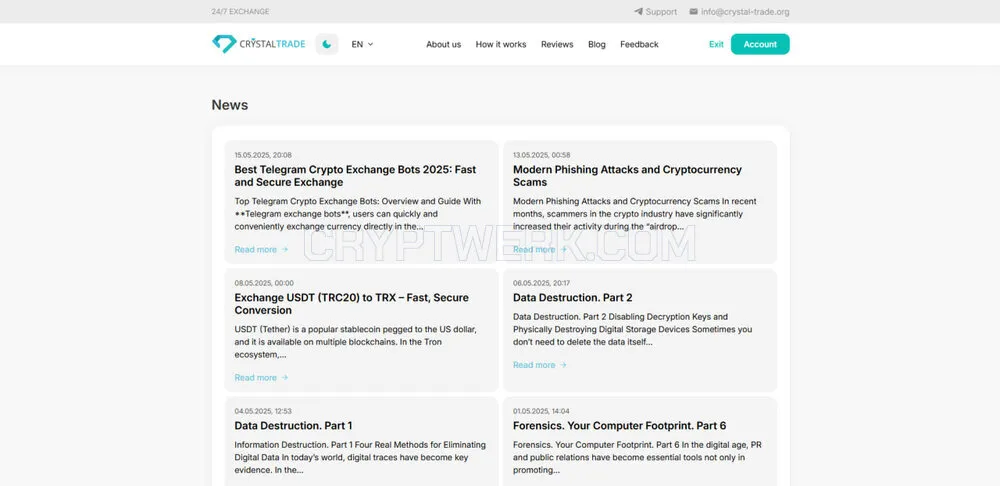1000x486 pixels.
Task: Click the Telegram Exchange Bots article summary text
Action: pos(358,214)
